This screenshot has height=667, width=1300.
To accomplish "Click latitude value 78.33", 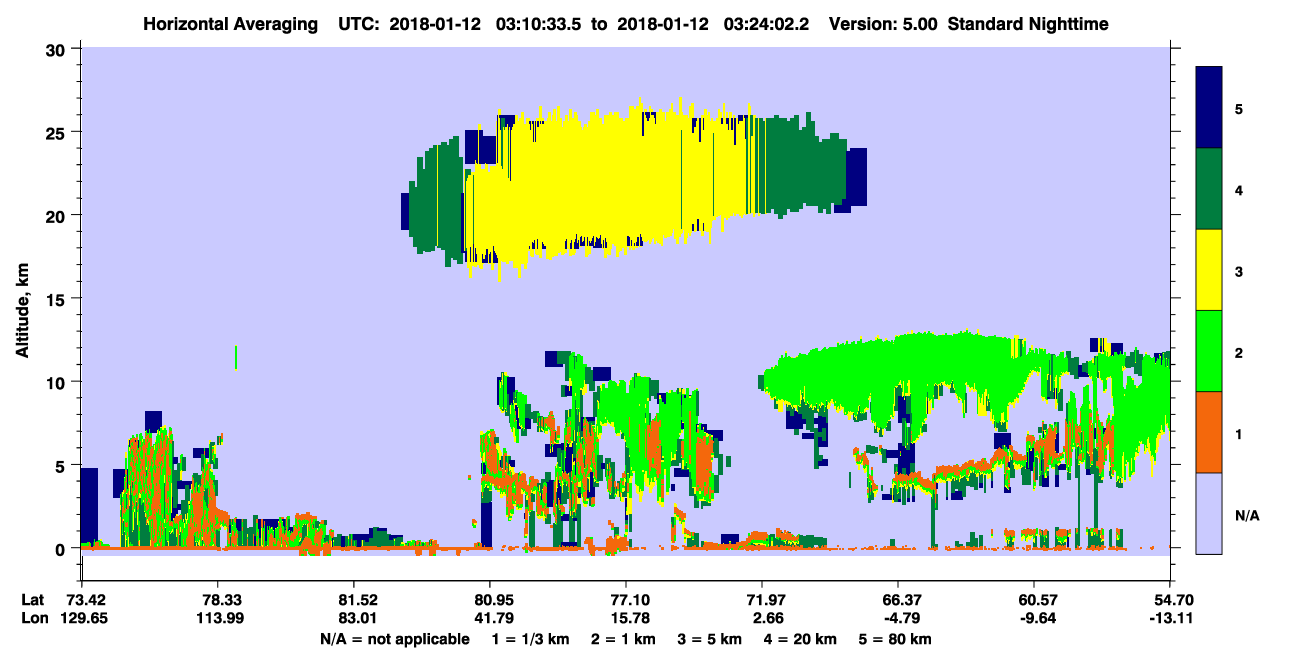I will point(217,600).
